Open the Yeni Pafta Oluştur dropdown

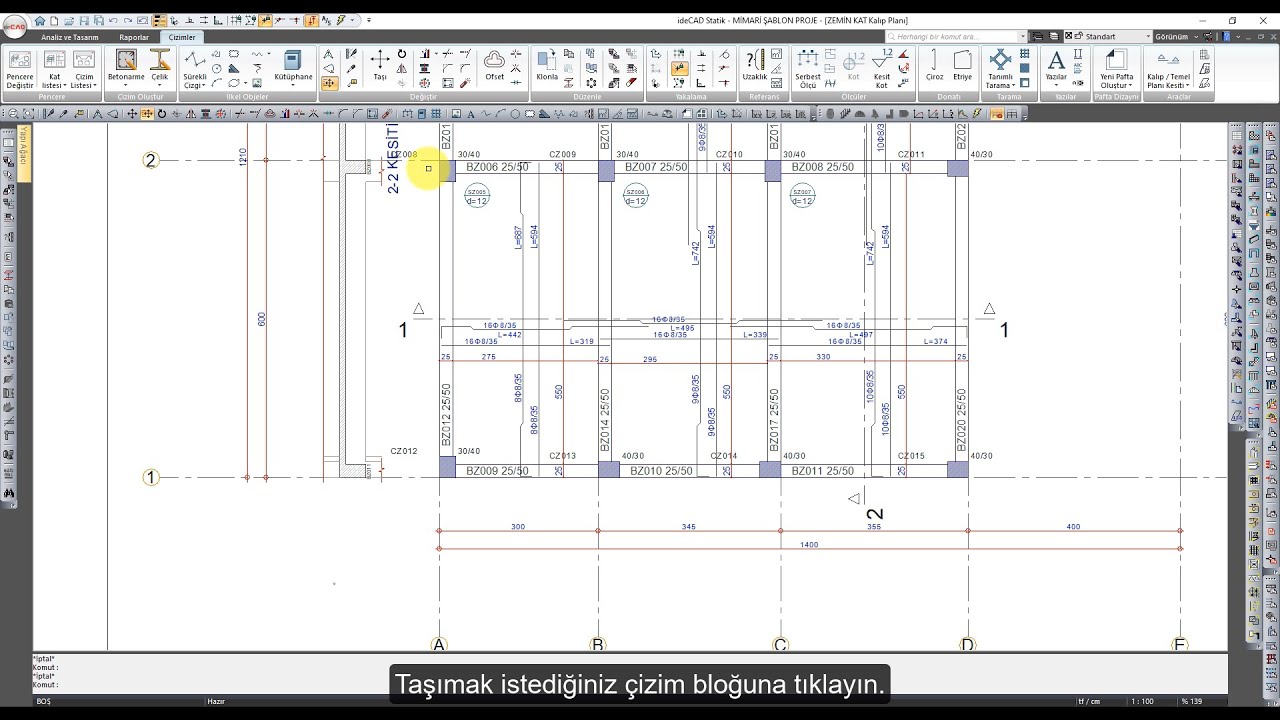(x=1116, y=70)
